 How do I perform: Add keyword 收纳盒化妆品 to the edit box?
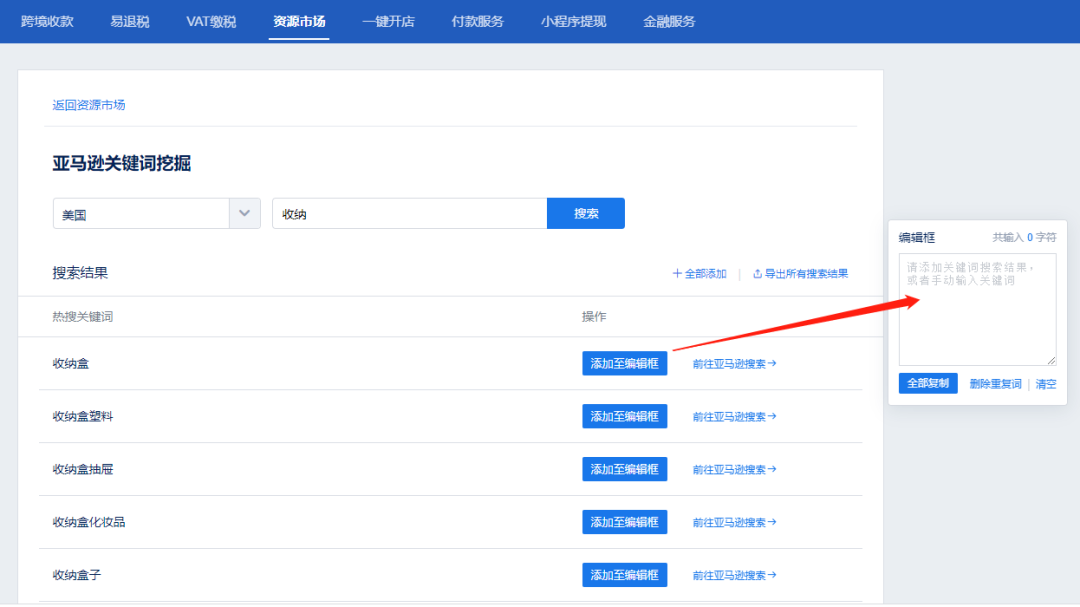click(624, 522)
